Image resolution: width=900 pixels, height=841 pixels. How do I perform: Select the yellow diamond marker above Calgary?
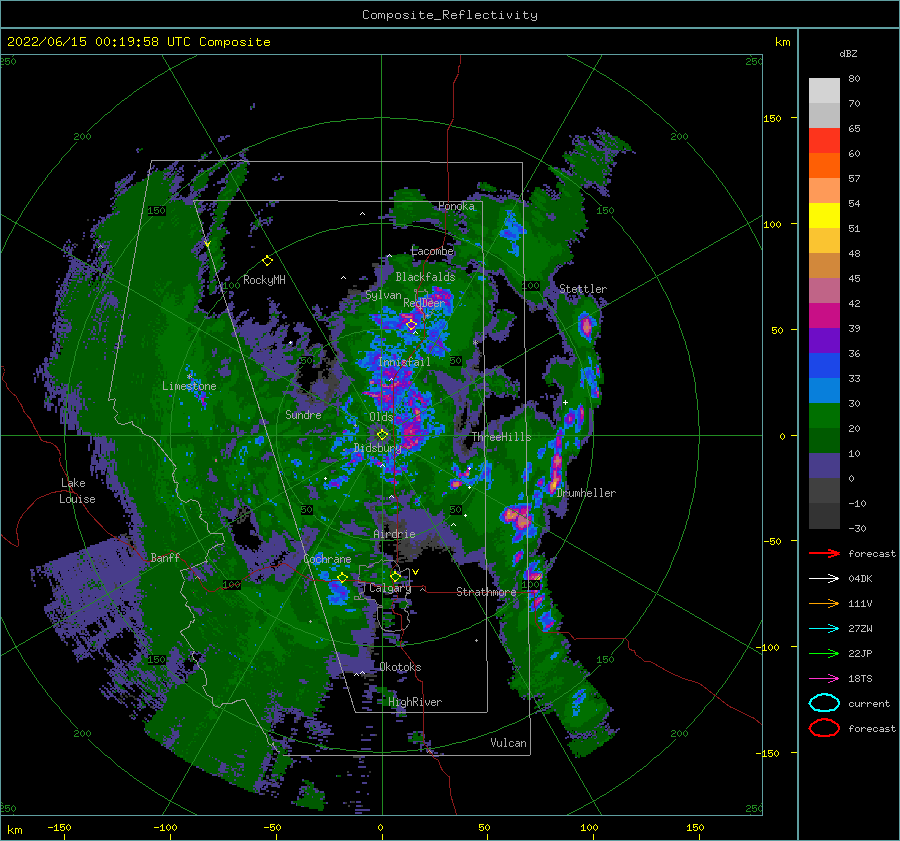click(x=395, y=576)
